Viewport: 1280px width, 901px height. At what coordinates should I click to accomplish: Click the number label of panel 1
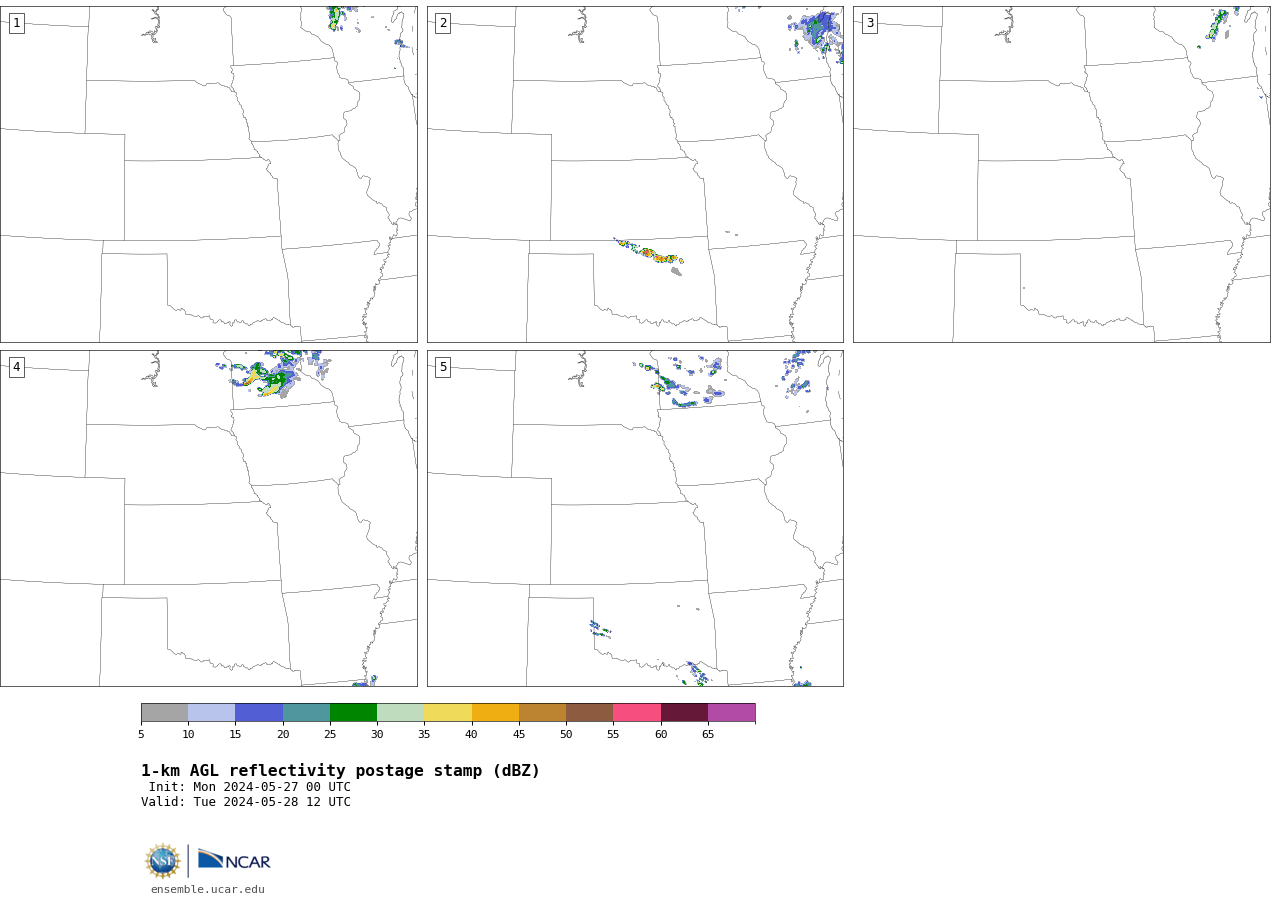(x=17, y=23)
